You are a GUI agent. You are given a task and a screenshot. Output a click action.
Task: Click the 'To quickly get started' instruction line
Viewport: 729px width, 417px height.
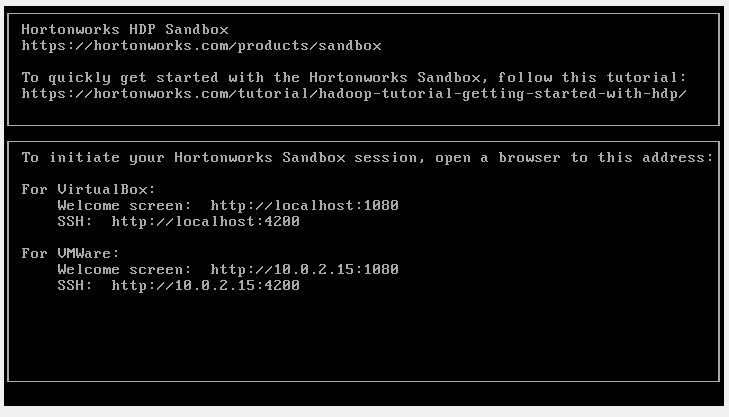point(354,77)
